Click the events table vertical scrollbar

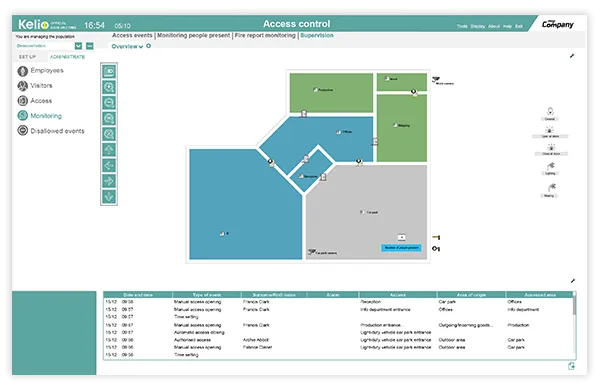tap(574, 306)
